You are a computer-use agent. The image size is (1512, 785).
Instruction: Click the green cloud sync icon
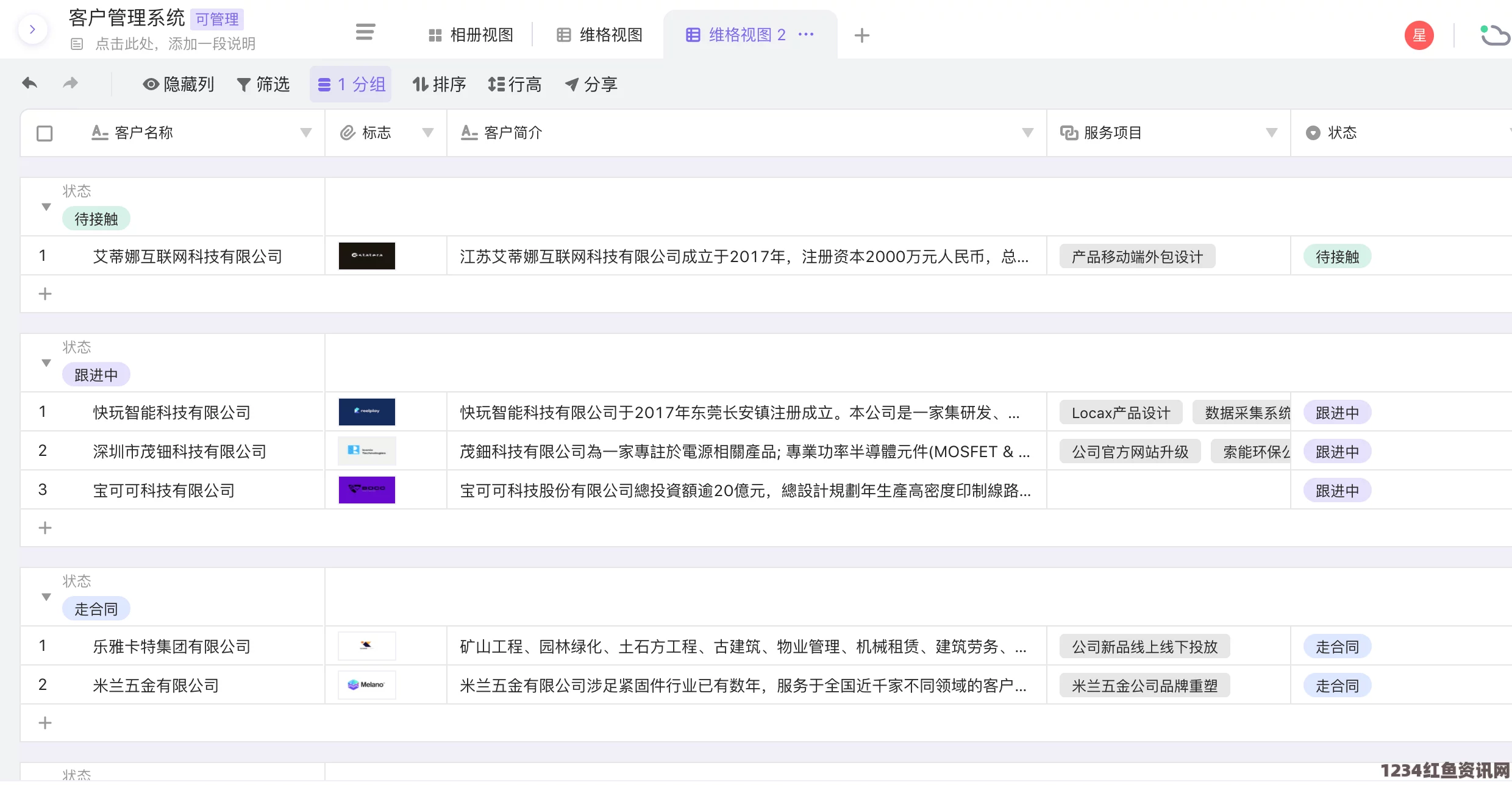point(1494,35)
